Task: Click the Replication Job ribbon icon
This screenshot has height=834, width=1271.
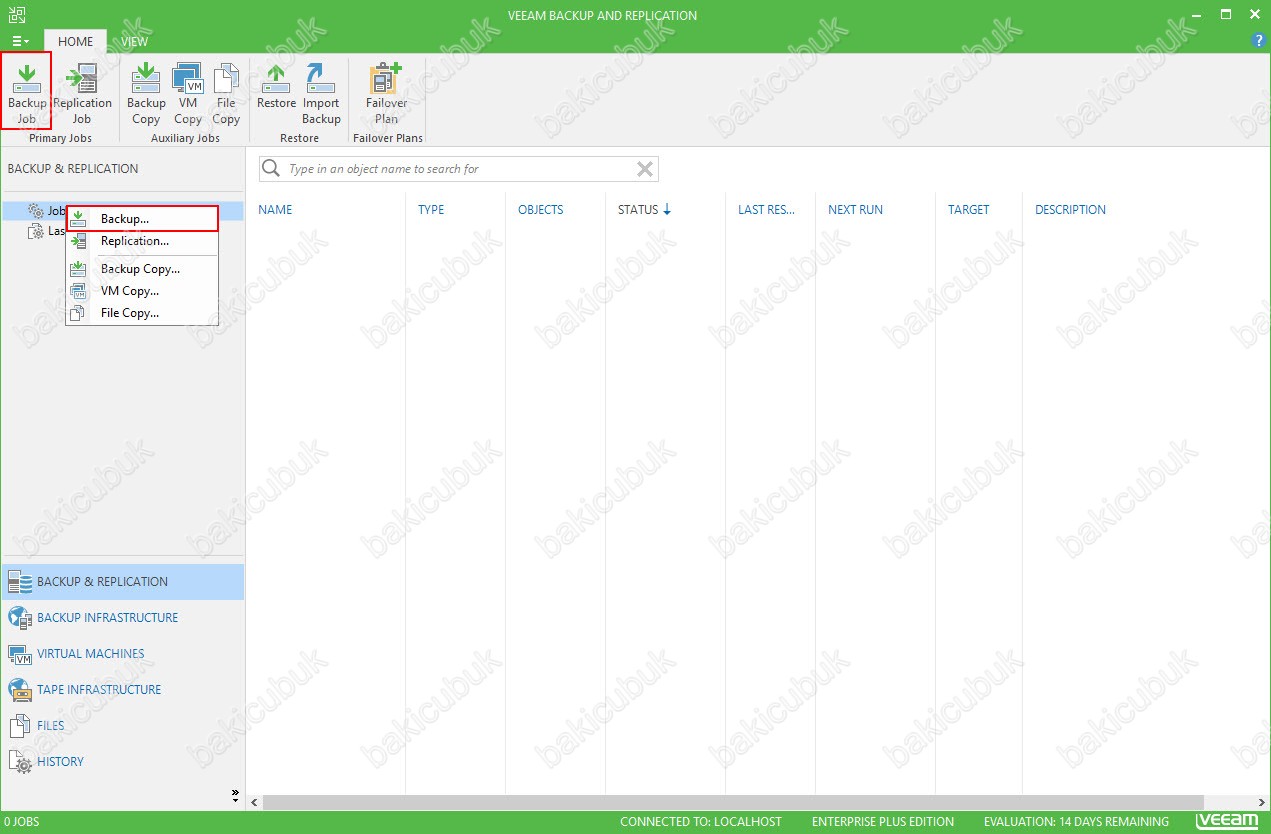Action: (82, 92)
